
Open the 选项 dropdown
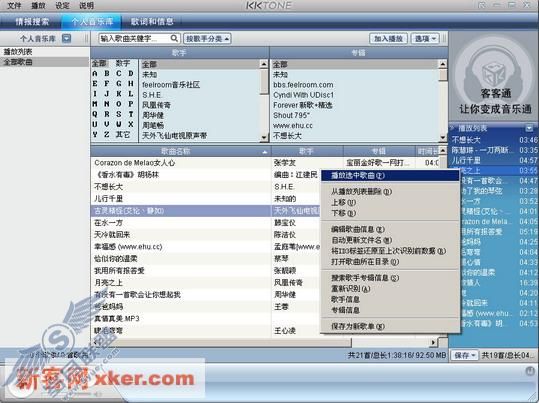point(425,39)
